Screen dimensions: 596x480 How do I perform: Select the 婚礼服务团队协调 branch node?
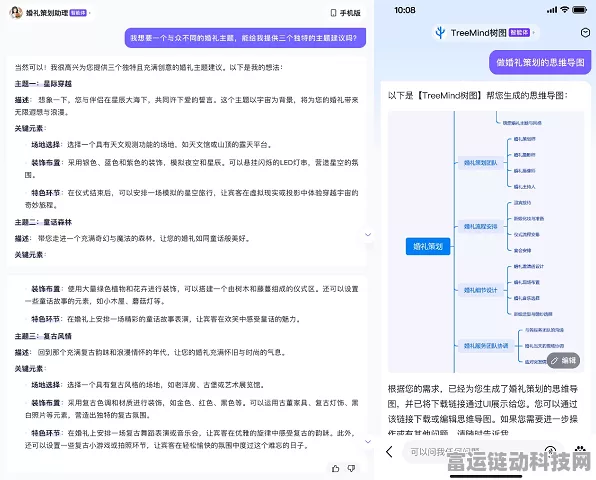(x=486, y=346)
